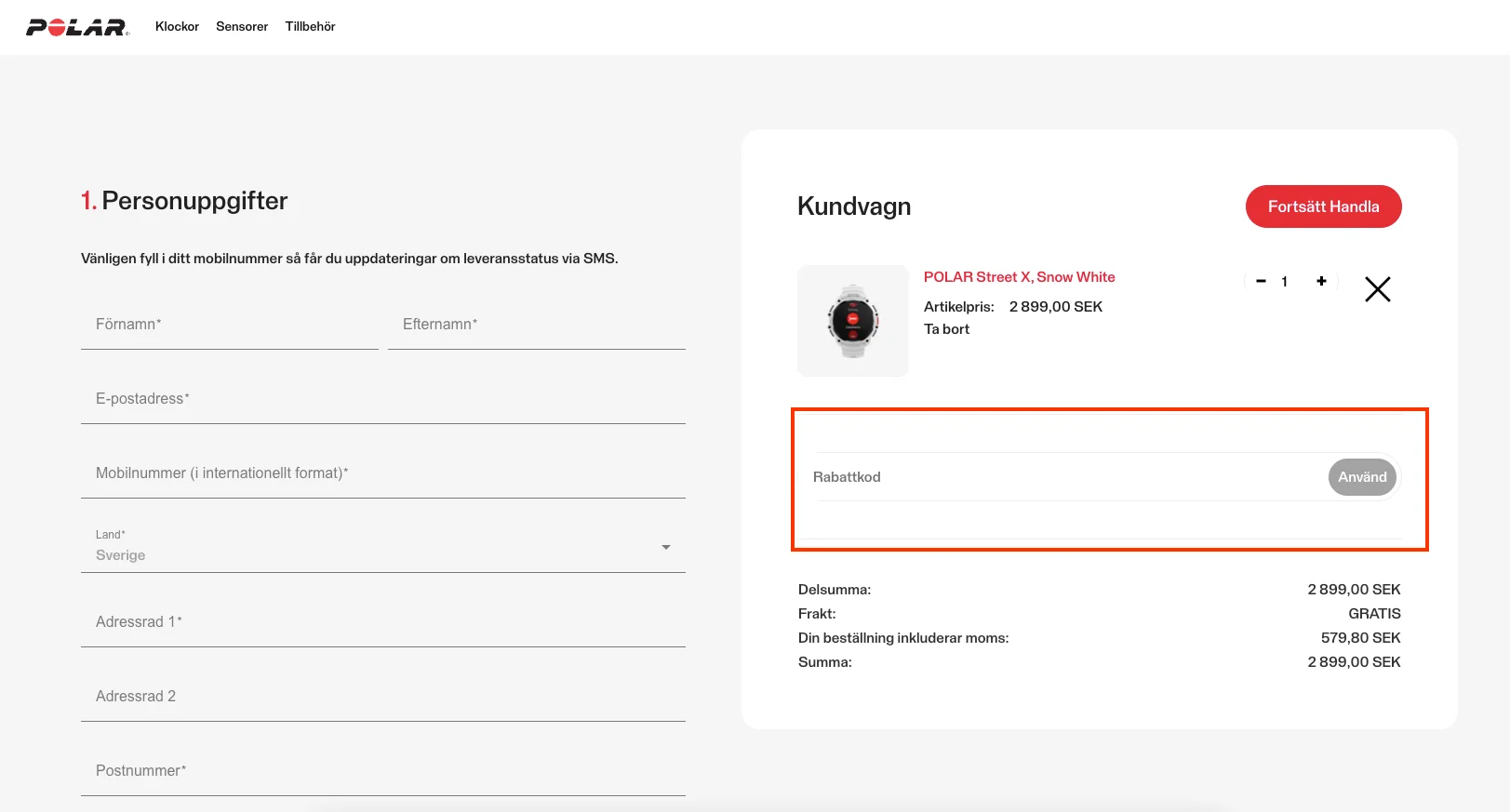Focus the Förnamn input field
This screenshot has width=1510, height=812.
pos(230,325)
